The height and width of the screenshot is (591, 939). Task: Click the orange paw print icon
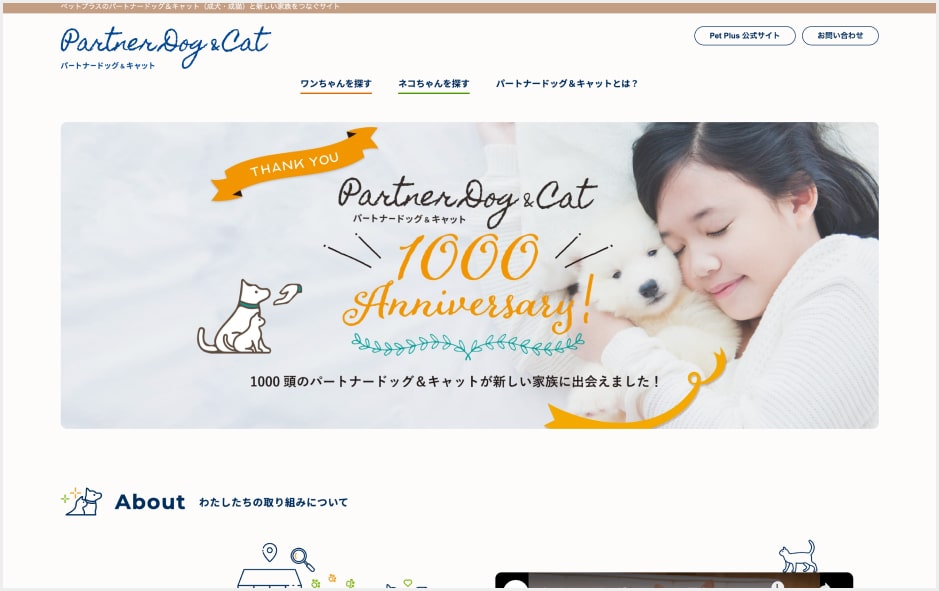click(x=332, y=578)
